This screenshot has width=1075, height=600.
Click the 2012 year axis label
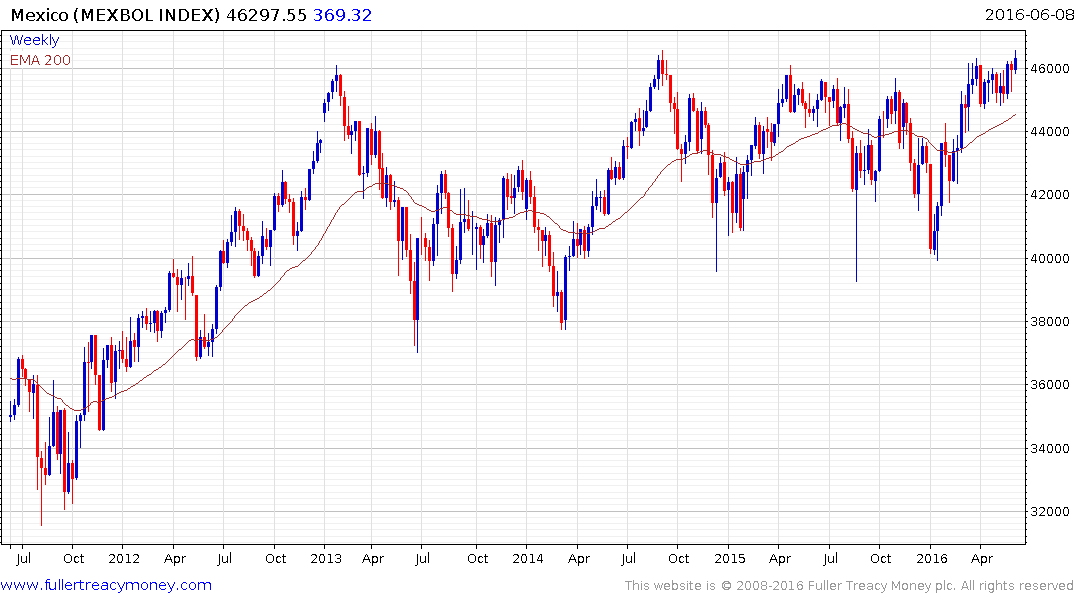tap(124, 558)
